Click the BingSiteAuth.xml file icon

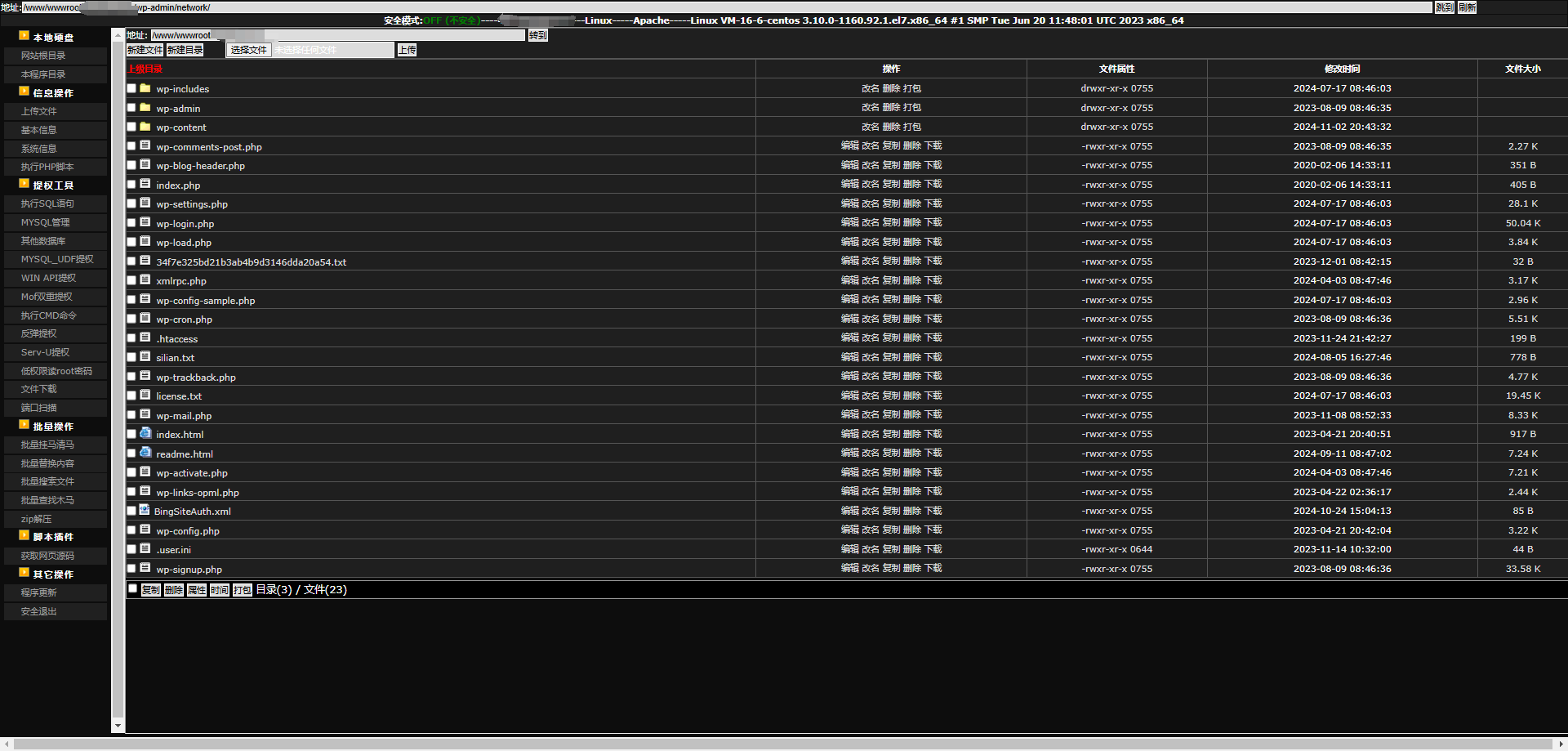coord(145,511)
